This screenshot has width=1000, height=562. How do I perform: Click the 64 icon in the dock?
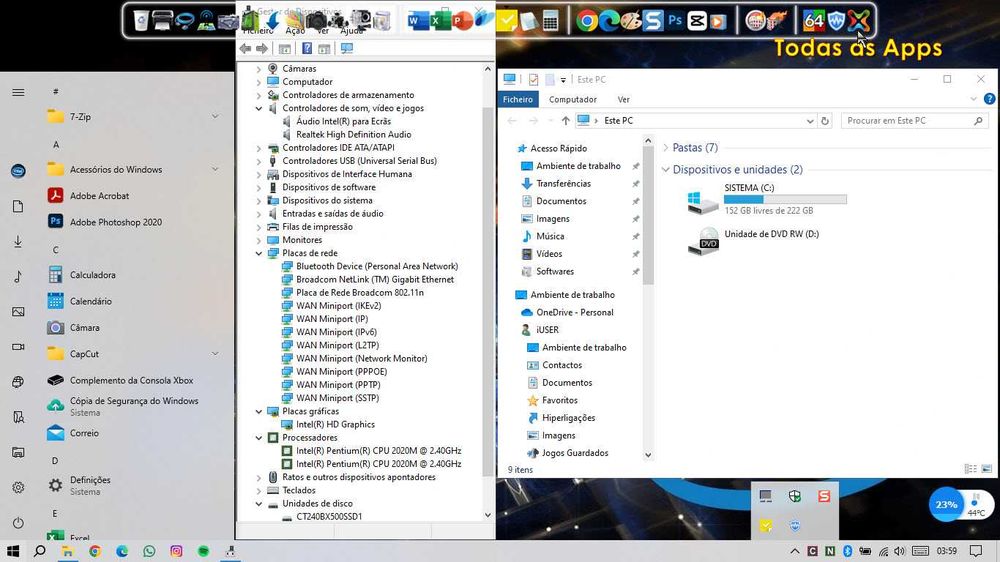click(813, 21)
